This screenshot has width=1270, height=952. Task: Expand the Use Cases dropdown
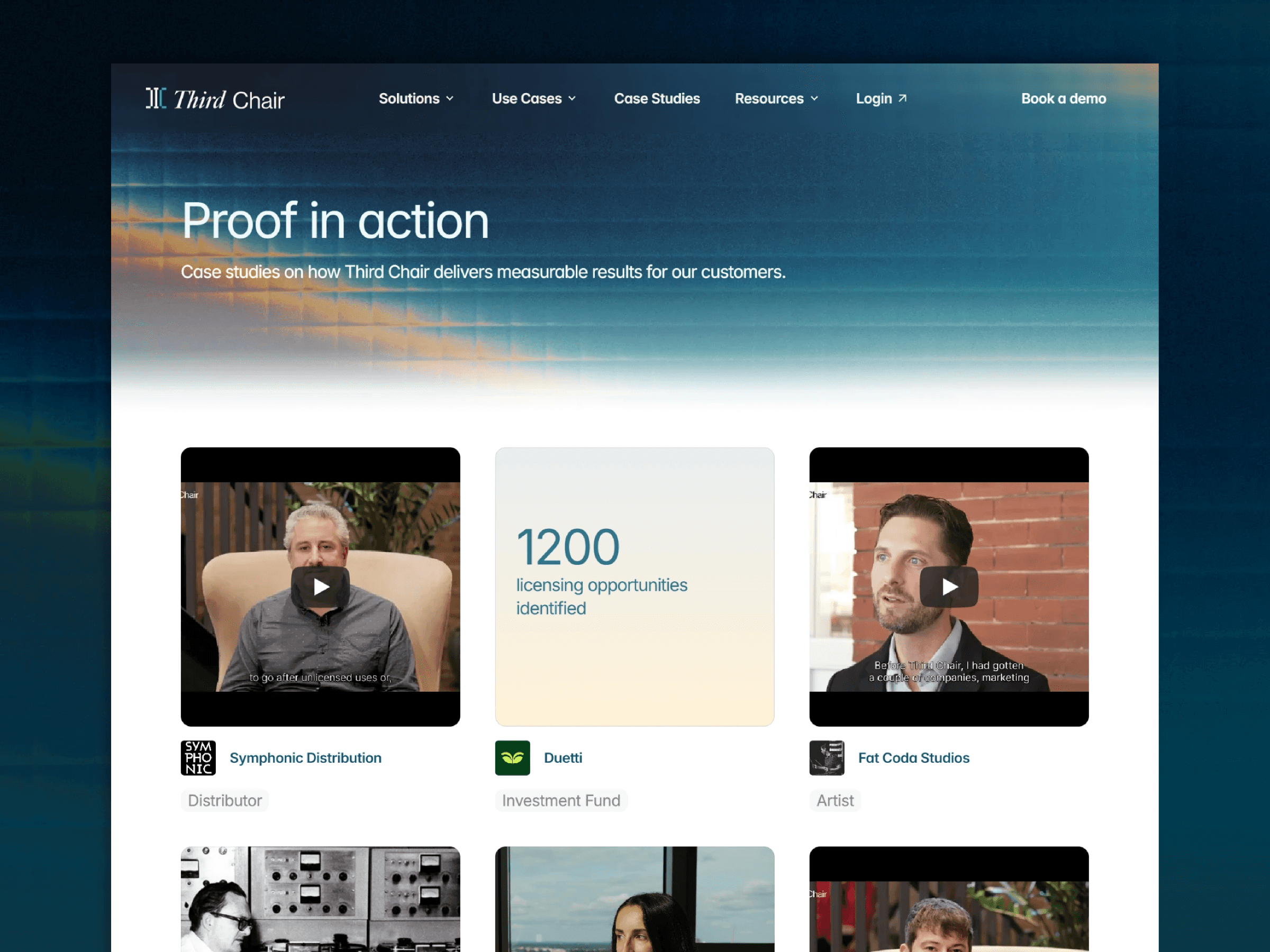[534, 99]
